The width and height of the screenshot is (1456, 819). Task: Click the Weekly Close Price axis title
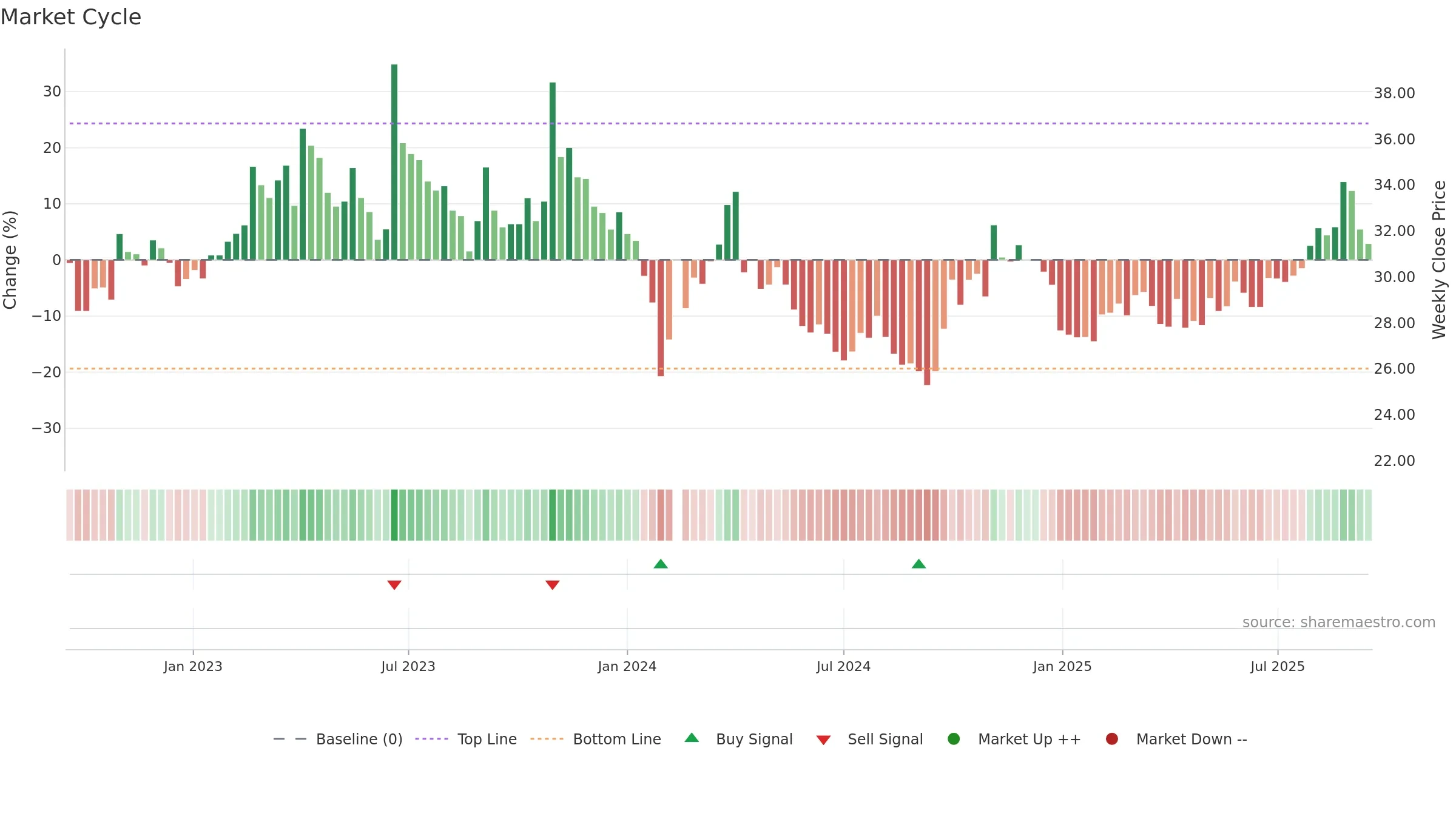pyautogui.click(x=1439, y=260)
